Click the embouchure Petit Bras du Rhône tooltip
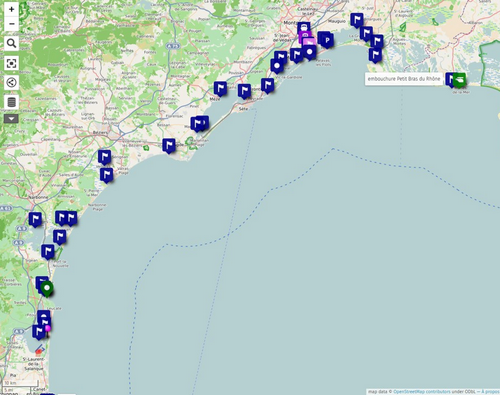Image resolution: width=500 pixels, height=395 pixels. (x=404, y=79)
